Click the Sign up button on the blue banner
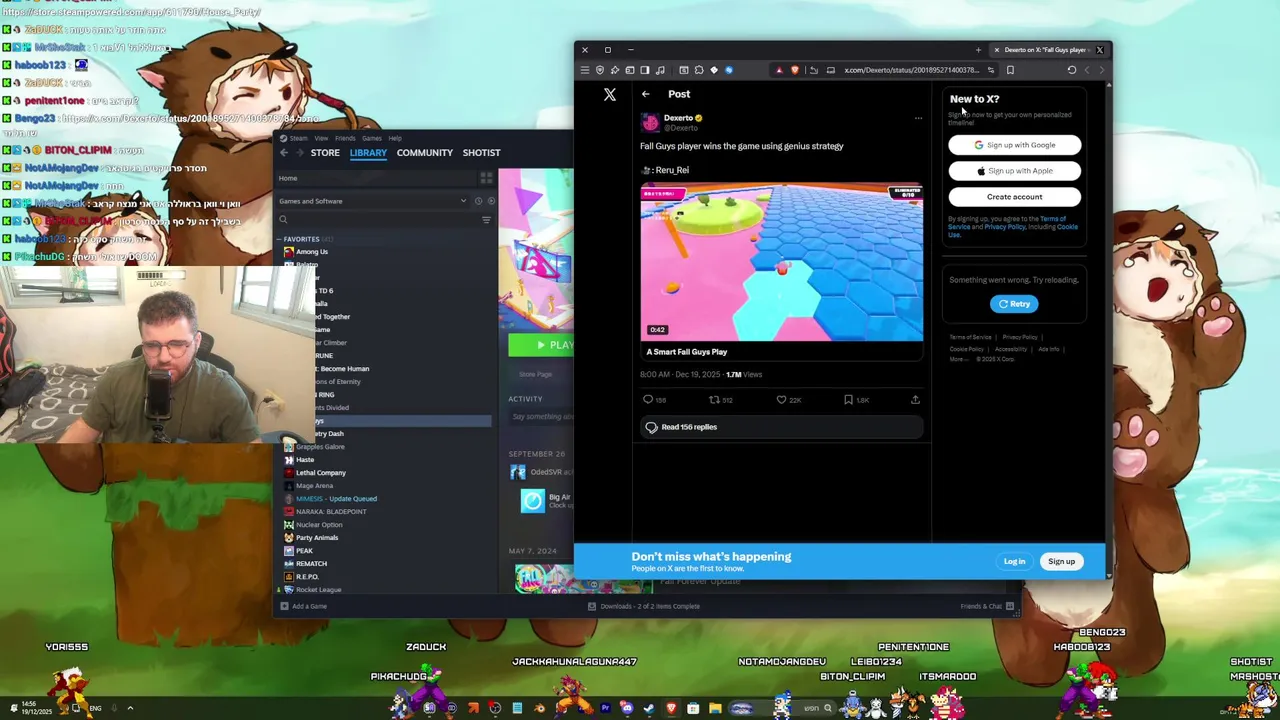The height and width of the screenshot is (720, 1280). point(1061,562)
